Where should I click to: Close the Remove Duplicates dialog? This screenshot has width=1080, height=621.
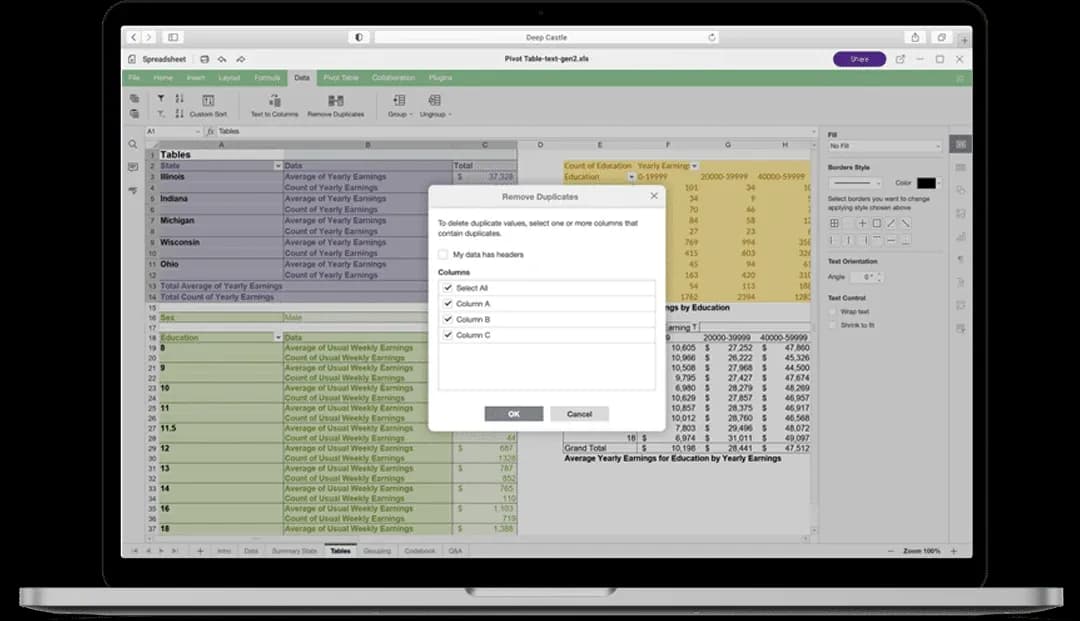tap(654, 196)
